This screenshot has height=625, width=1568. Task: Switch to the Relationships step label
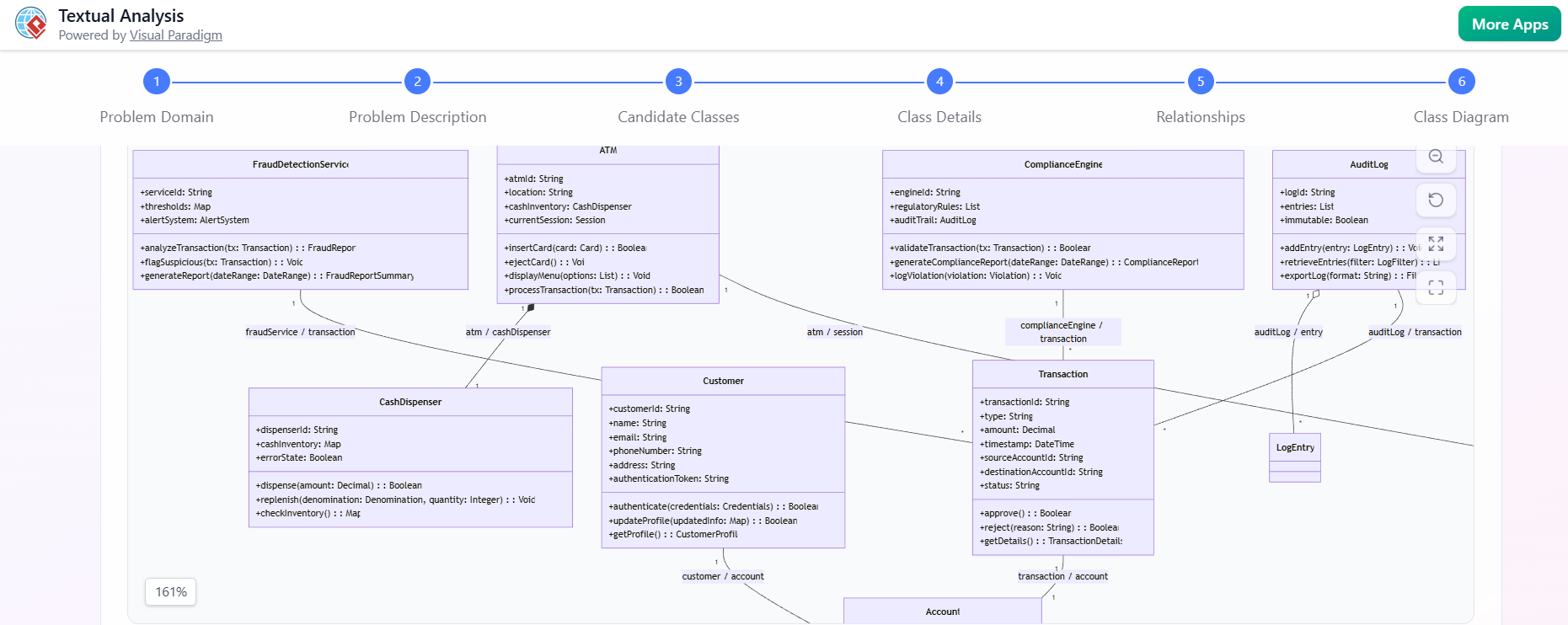(x=1200, y=117)
